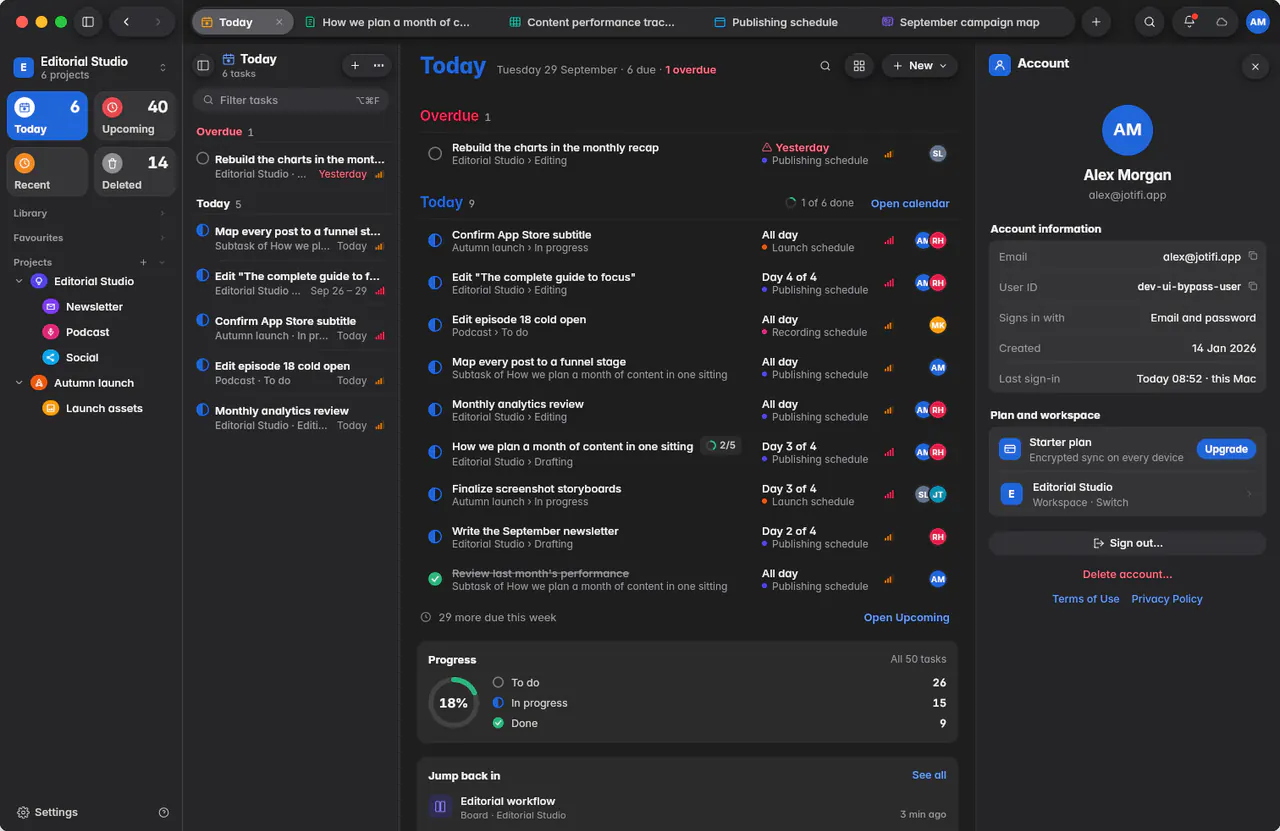Add a new tab with plus button

click(1096, 22)
